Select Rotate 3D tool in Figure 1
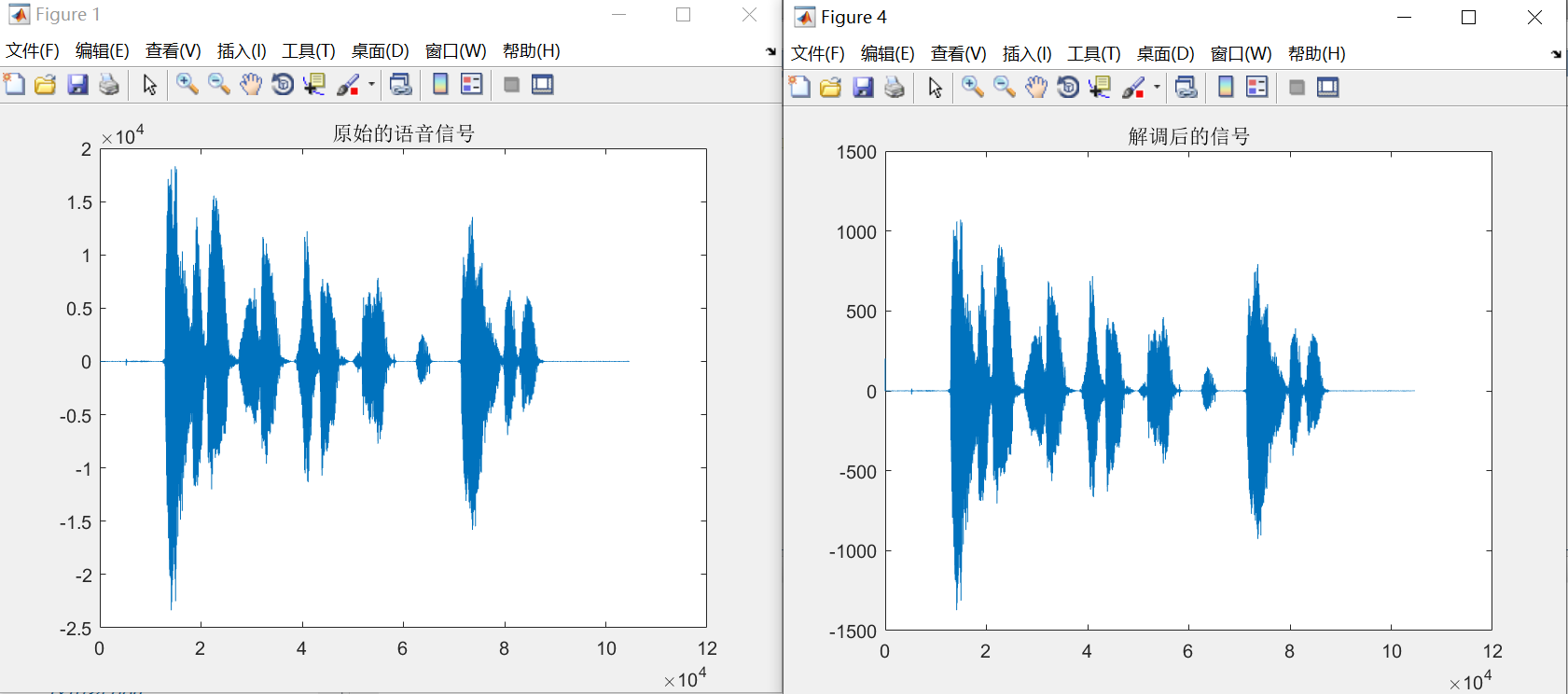Screen dimensions: 1568x694 click(x=283, y=85)
